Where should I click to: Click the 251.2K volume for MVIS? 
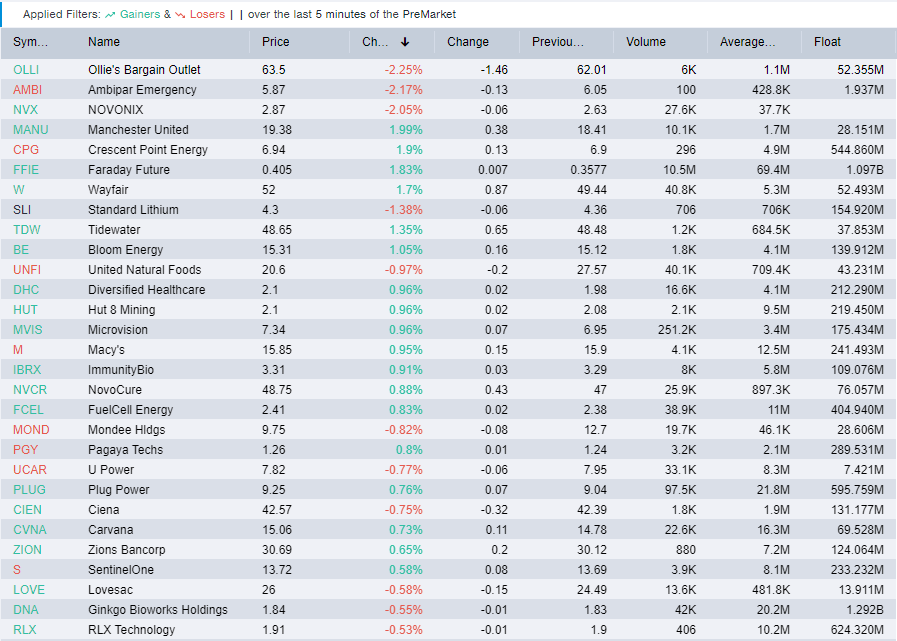[677, 330]
